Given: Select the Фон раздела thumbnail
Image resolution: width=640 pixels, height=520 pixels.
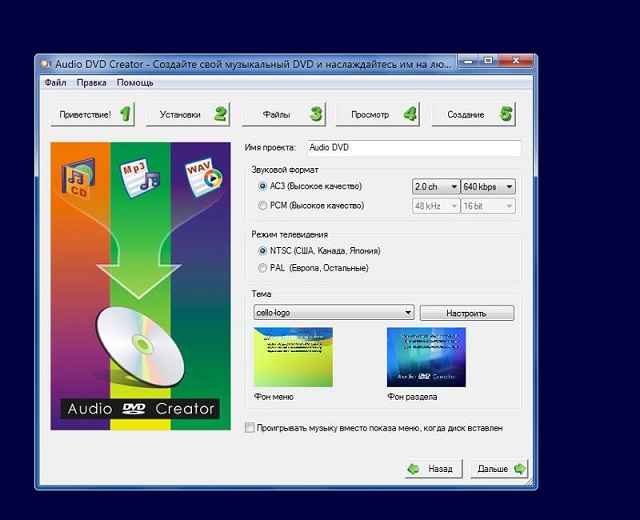Looking at the screenshot, I should click(426, 357).
